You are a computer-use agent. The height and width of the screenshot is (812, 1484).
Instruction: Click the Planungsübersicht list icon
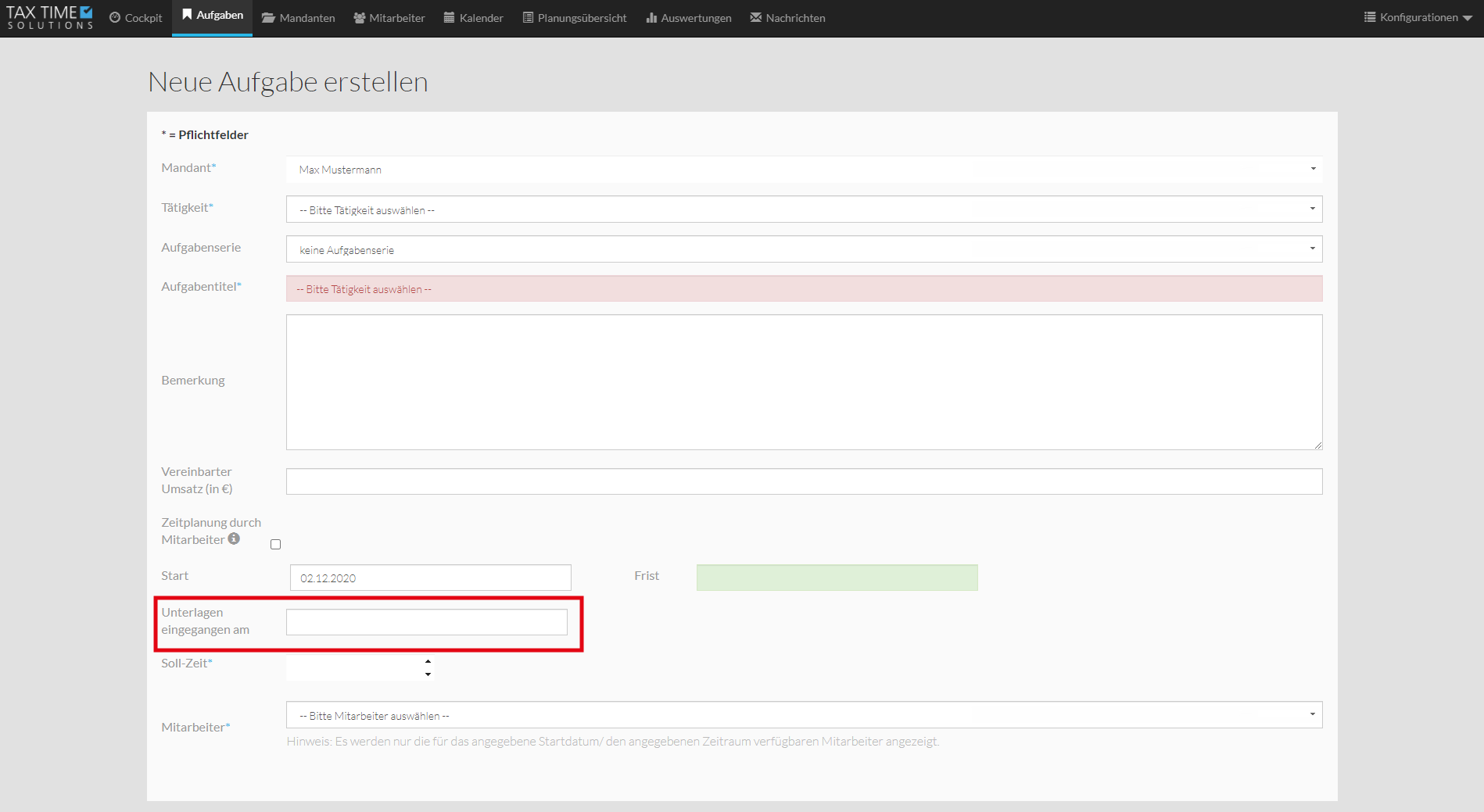(x=528, y=17)
